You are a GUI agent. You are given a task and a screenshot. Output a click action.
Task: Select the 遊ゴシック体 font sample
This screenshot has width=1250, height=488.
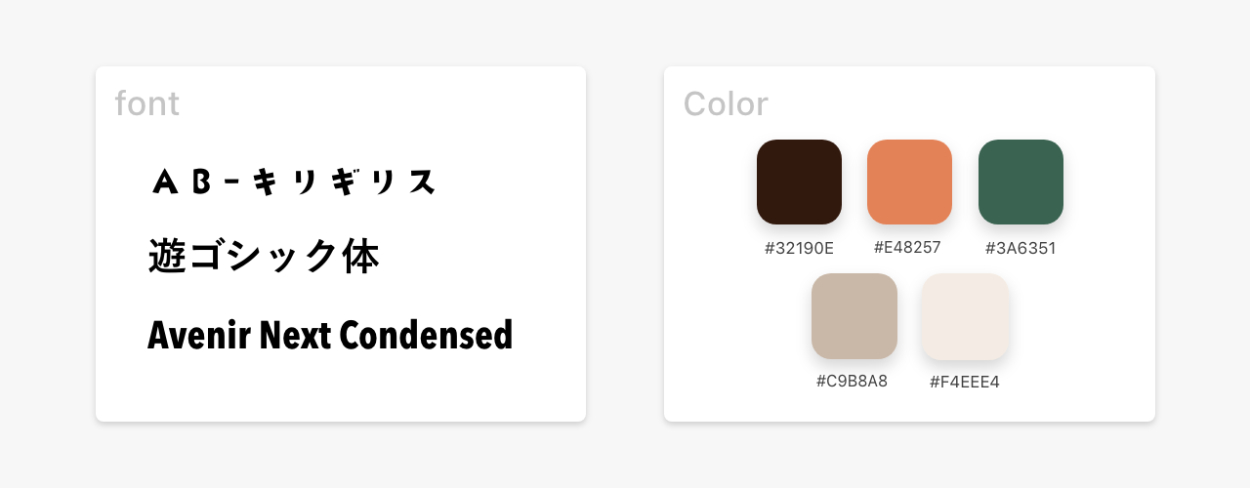point(264,257)
